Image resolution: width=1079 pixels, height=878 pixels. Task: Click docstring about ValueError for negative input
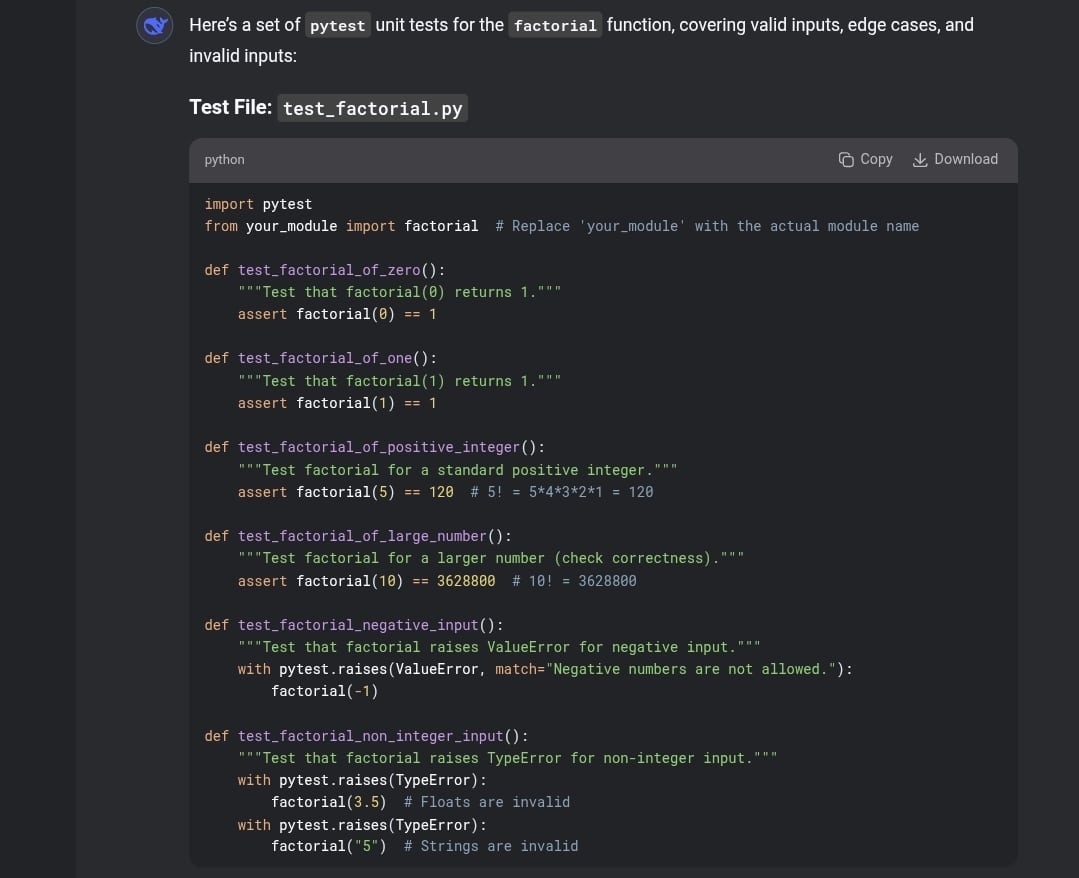(499, 647)
